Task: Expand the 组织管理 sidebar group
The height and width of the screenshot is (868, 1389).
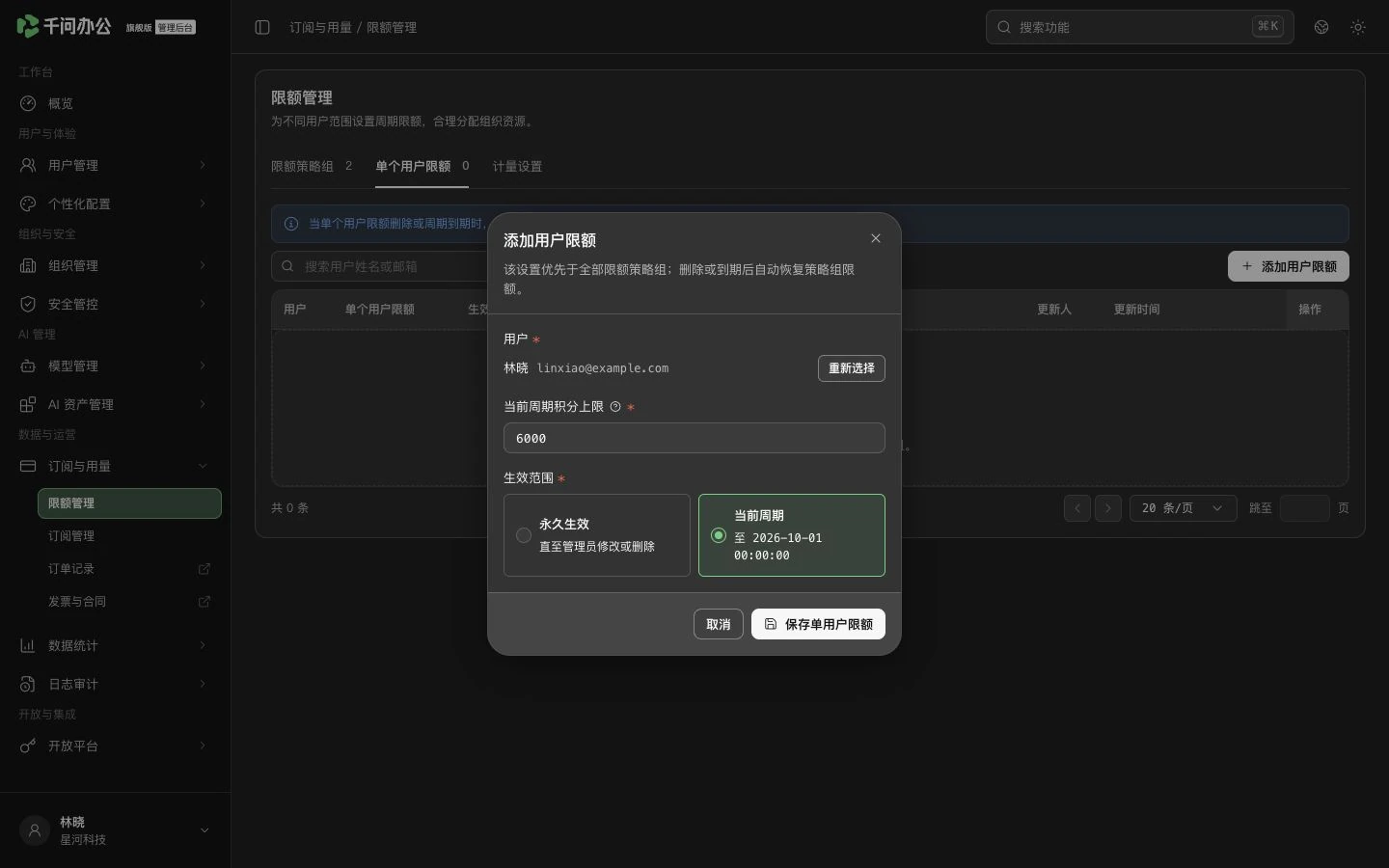Action: (115, 265)
